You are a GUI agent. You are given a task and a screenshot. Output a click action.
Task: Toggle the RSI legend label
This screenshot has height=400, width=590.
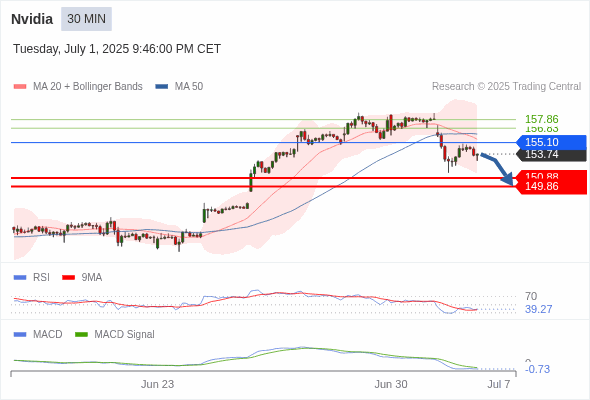pyautogui.click(x=41, y=277)
